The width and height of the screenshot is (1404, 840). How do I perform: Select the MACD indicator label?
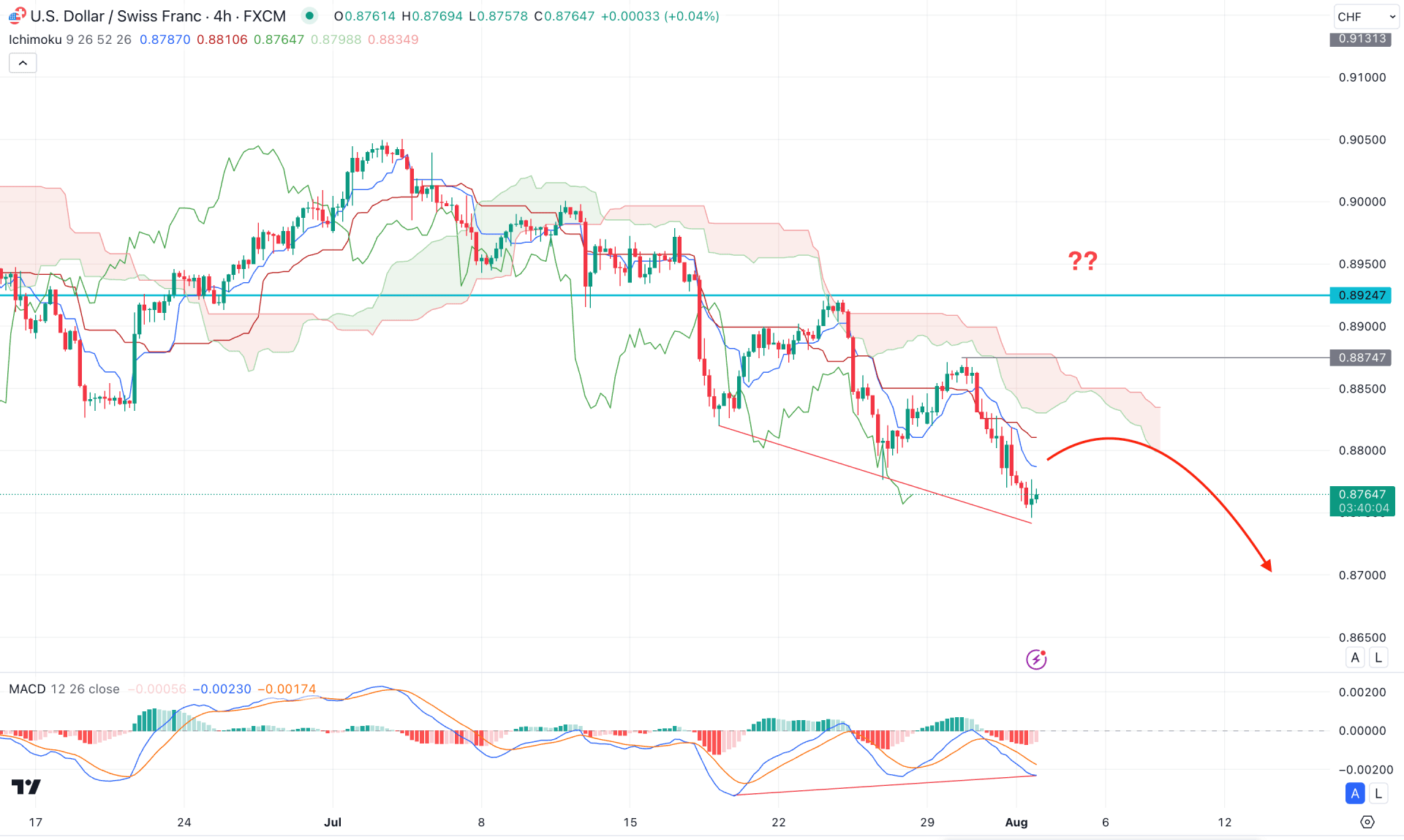[x=27, y=689]
